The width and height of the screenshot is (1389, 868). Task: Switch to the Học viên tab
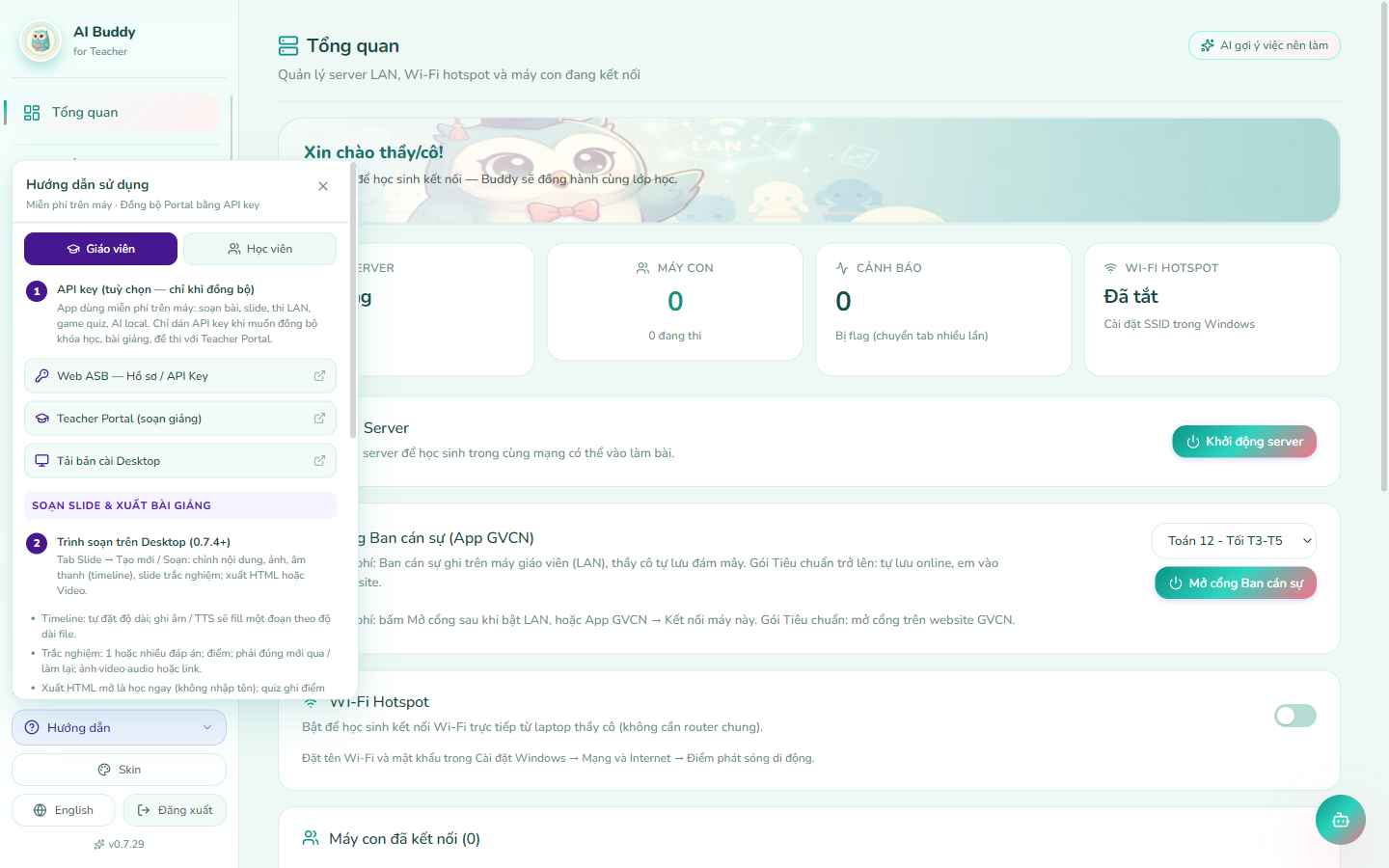259,249
